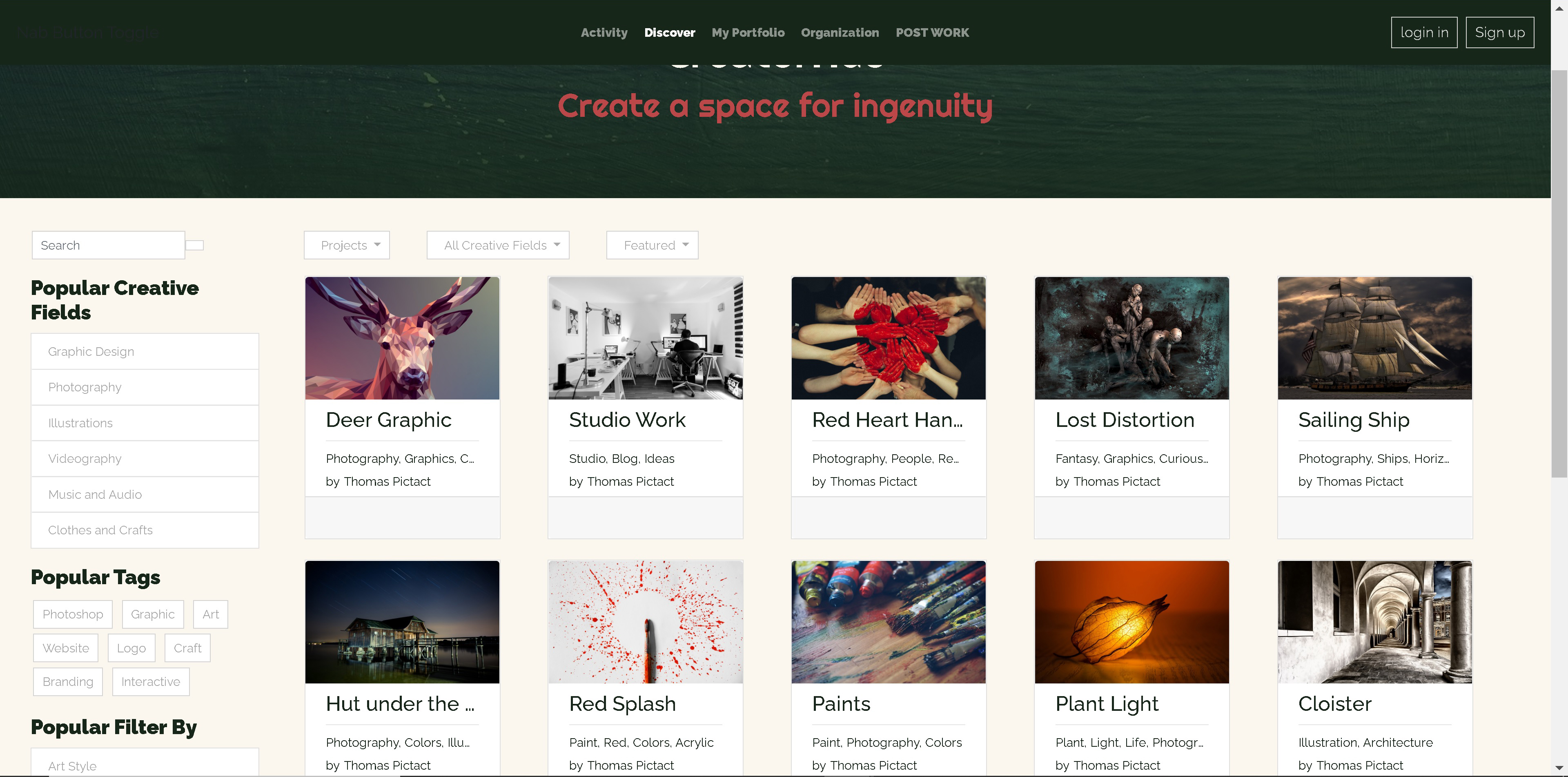Image resolution: width=1568 pixels, height=777 pixels.
Task: Select Music and Audio field
Action: [x=145, y=494]
